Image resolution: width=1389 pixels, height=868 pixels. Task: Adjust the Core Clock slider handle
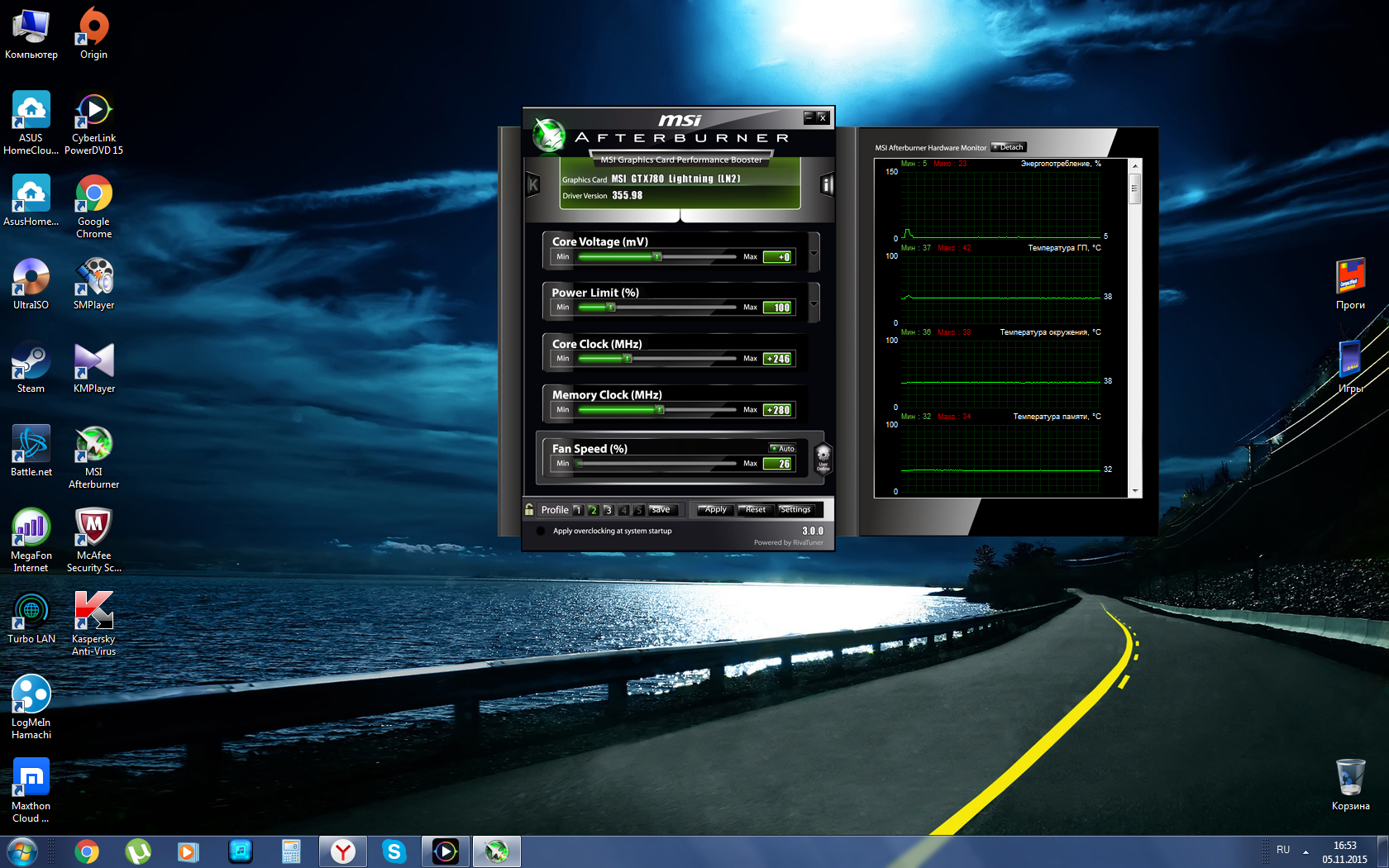[628, 359]
